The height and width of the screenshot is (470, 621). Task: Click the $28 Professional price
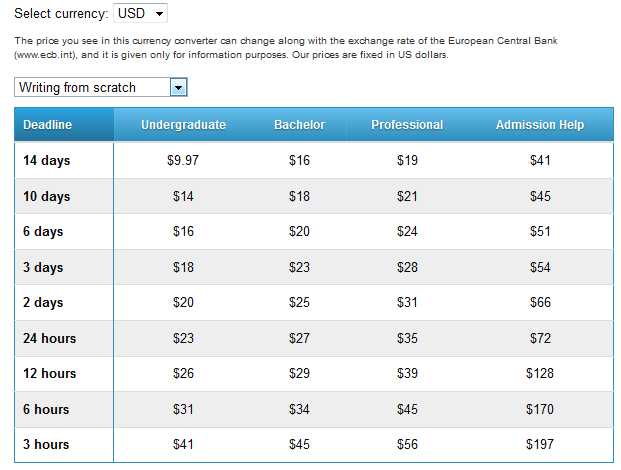407,267
